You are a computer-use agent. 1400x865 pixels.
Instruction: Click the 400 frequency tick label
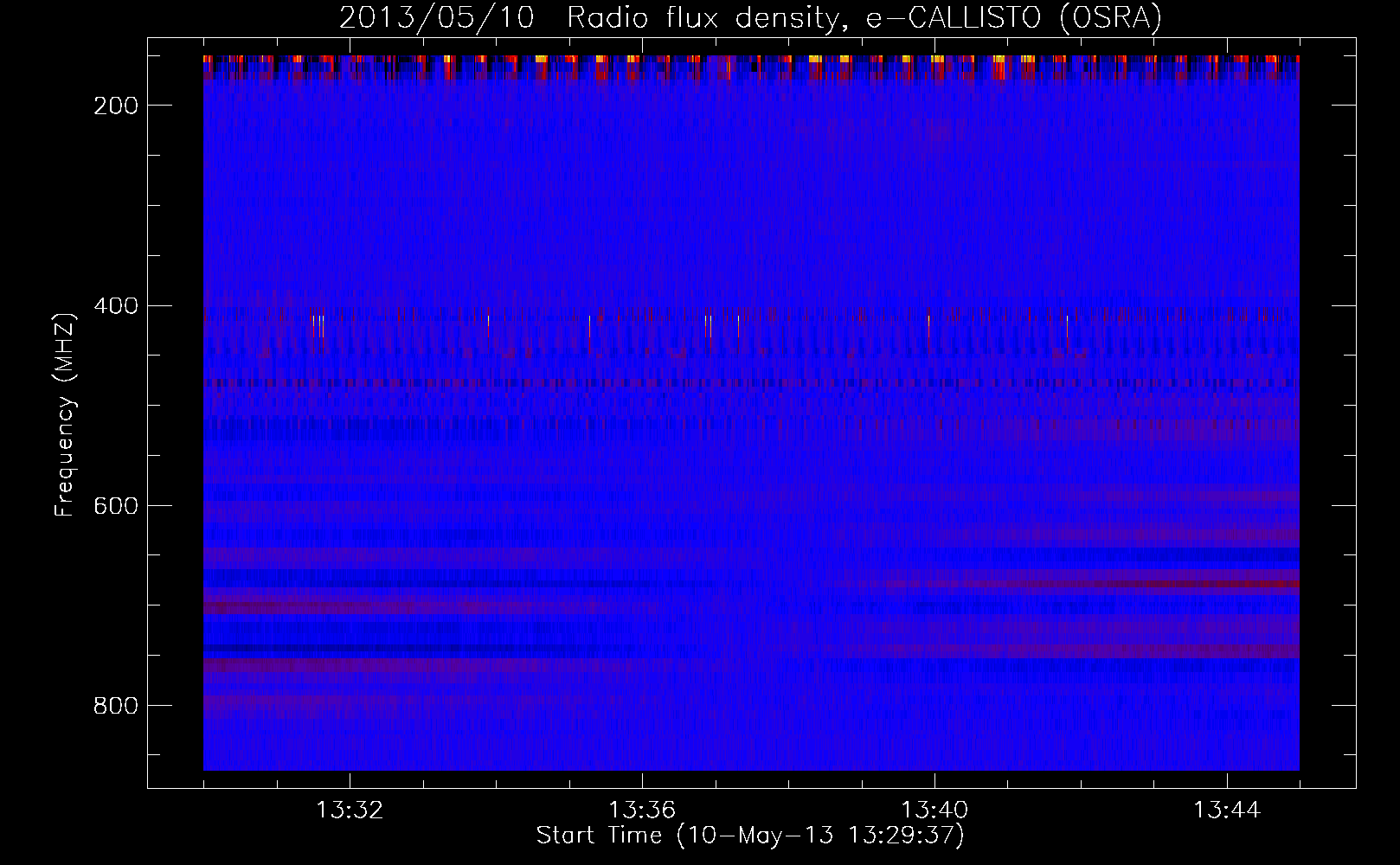(x=115, y=306)
